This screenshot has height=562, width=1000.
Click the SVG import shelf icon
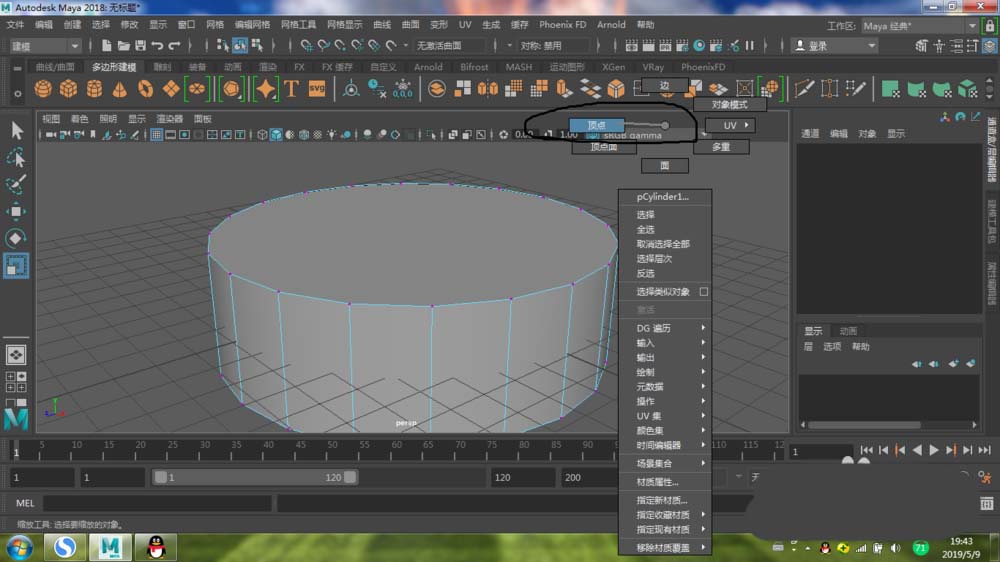[317, 88]
